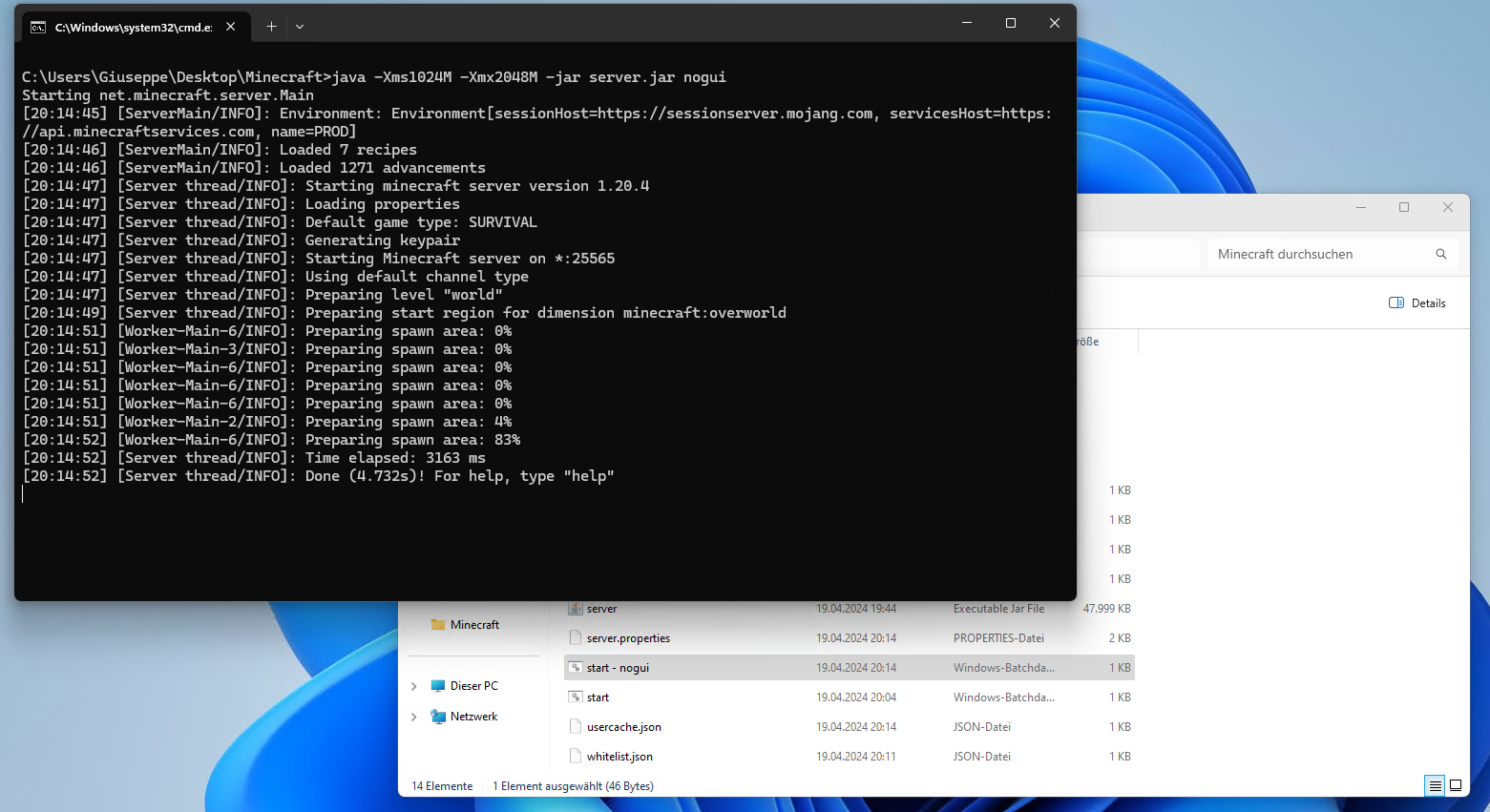Viewport: 1490px width, 812px height.
Task: Switch to details list view icon
Action: [1435, 786]
